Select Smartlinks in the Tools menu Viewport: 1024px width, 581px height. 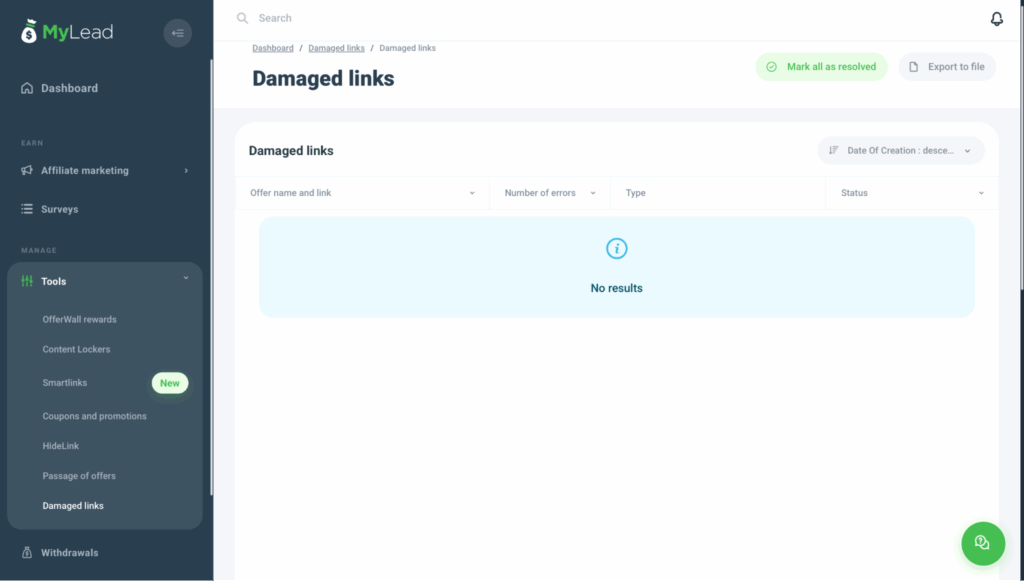coord(65,383)
